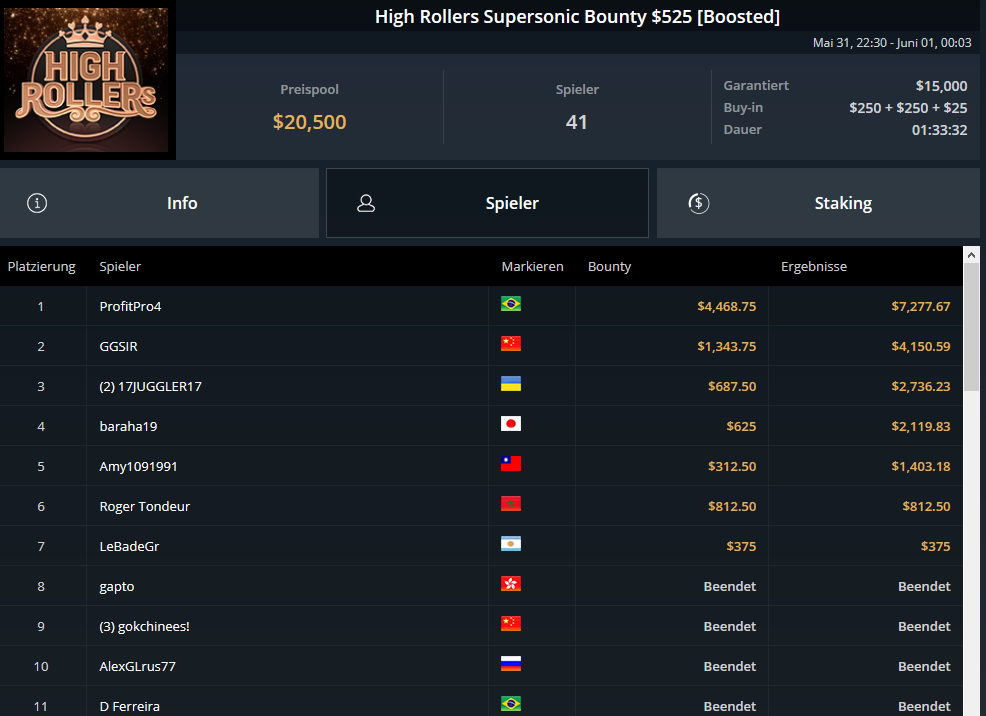Click the Russia flag next to AlexGLrus77
986x716 pixels.
click(x=511, y=664)
